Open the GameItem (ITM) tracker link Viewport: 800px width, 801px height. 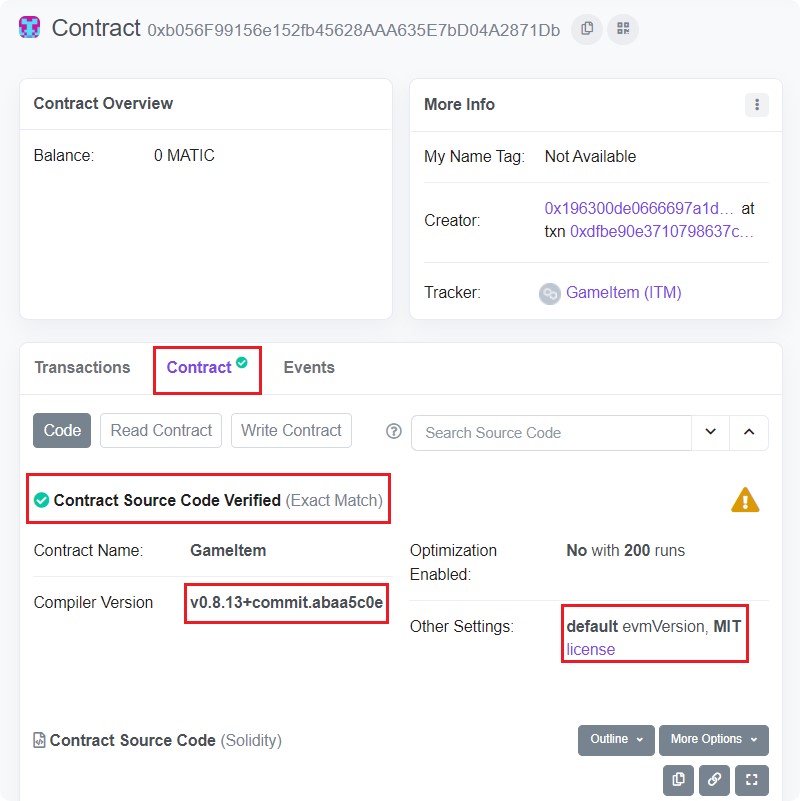pos(623,293)
